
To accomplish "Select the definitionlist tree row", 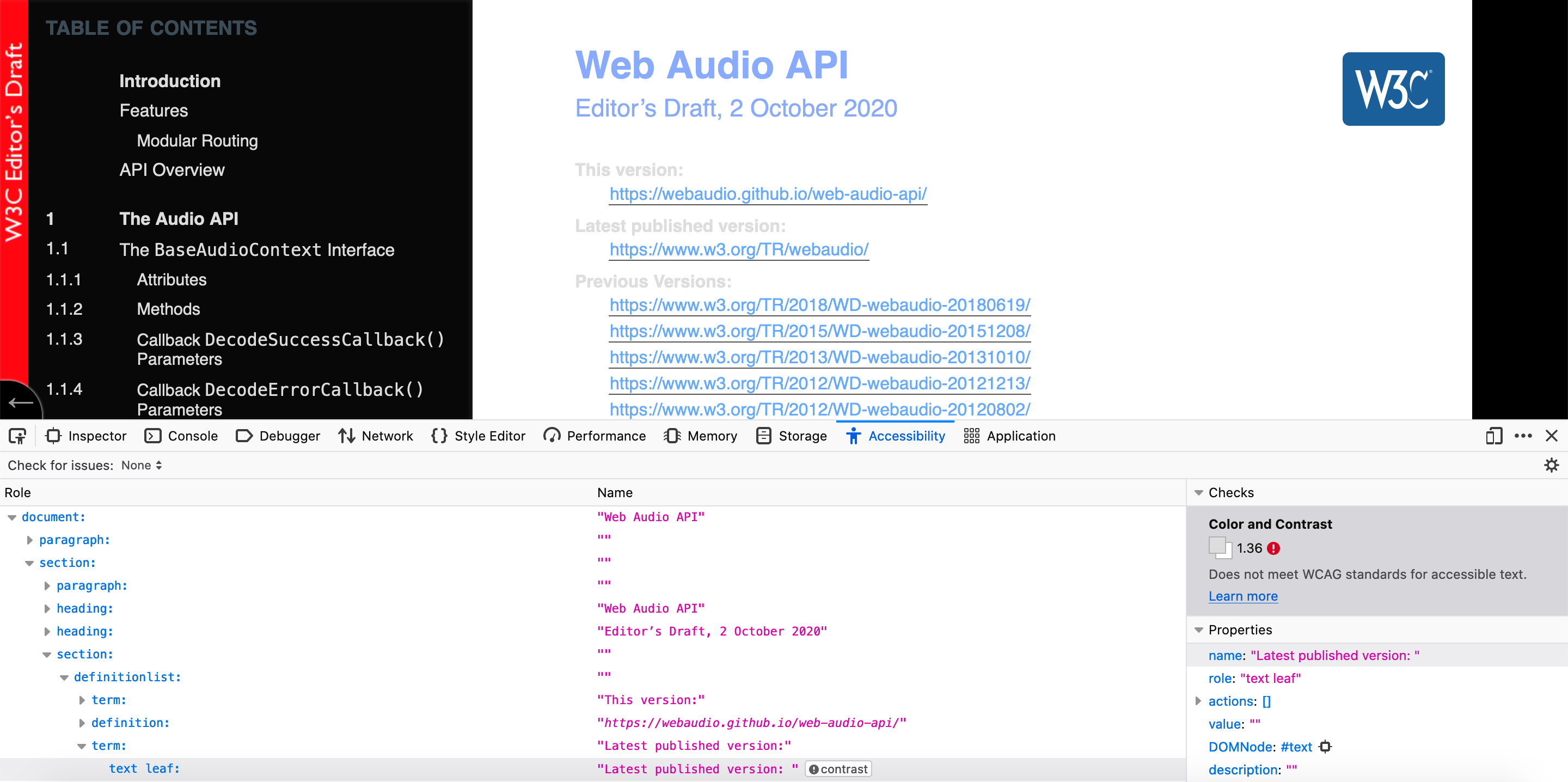I will (x=127, y=677).
